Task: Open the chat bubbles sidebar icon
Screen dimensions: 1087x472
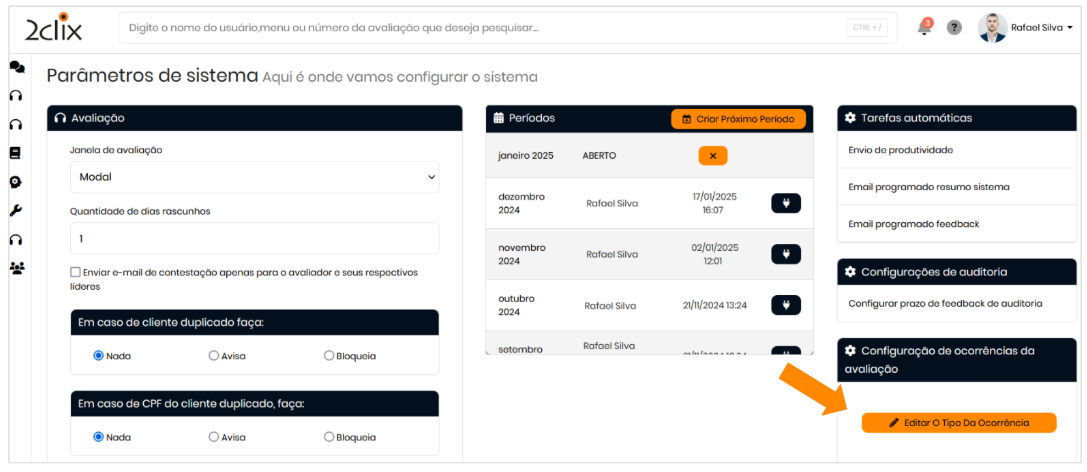Action: tap(16, 67)
